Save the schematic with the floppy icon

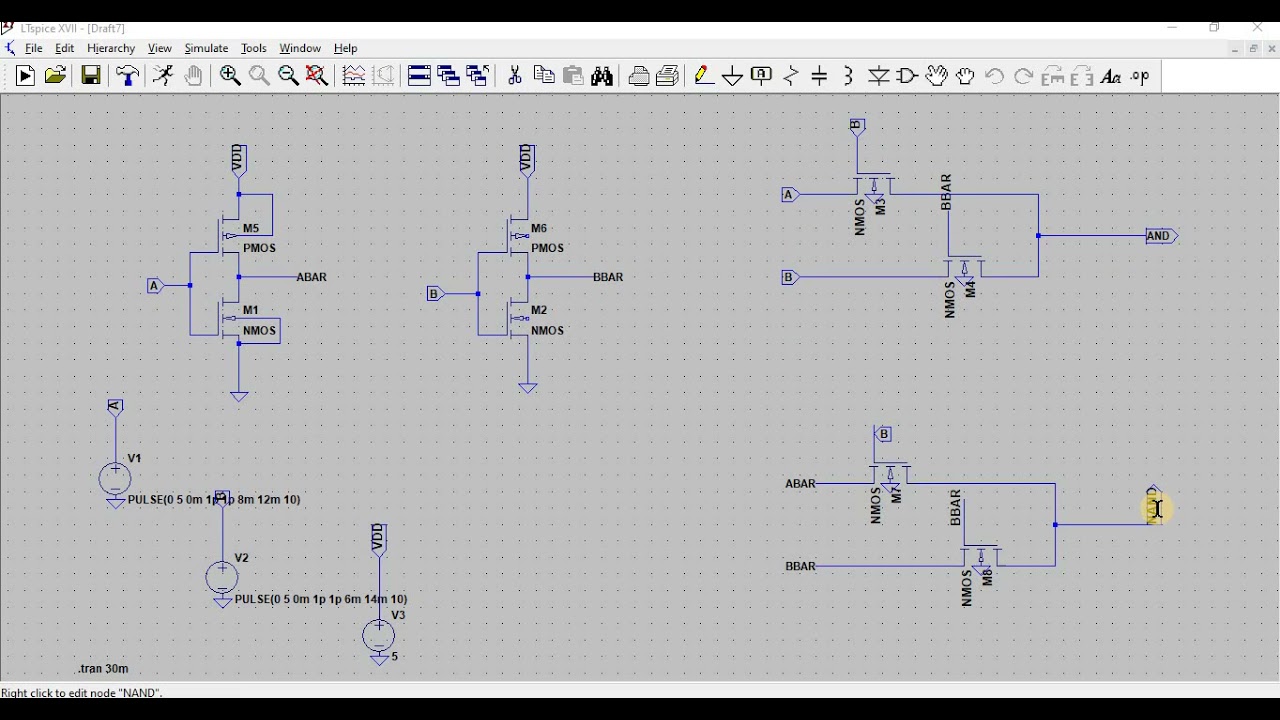click(91, 76)
